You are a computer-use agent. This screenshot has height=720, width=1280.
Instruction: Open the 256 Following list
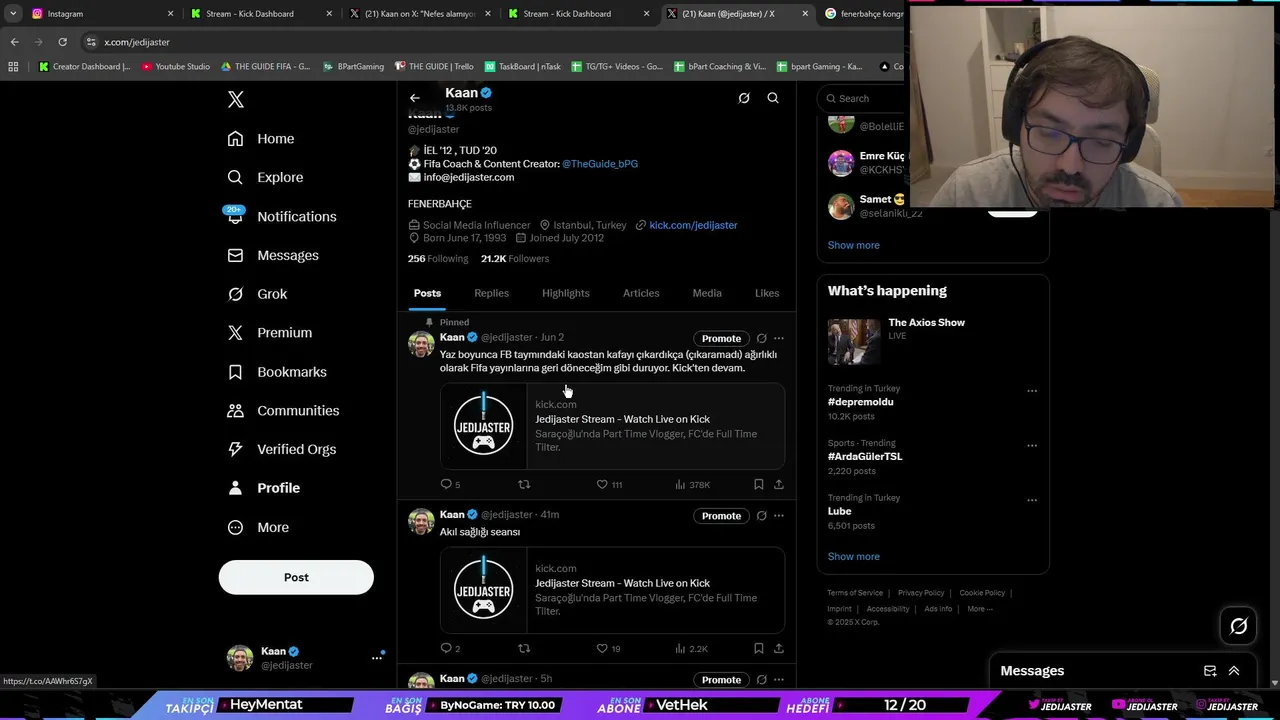[438, 259]
